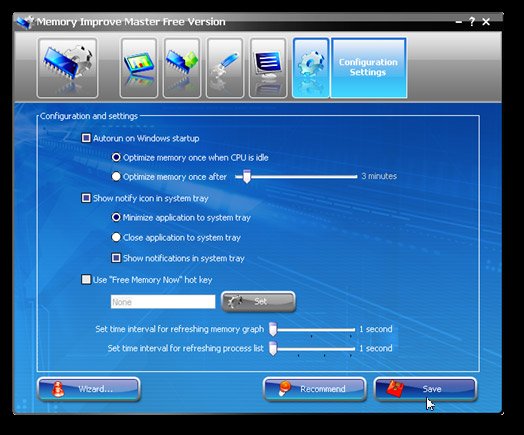
Task: Toggle Autorun on Windows startup checkbox
Action: coord(86,138)
